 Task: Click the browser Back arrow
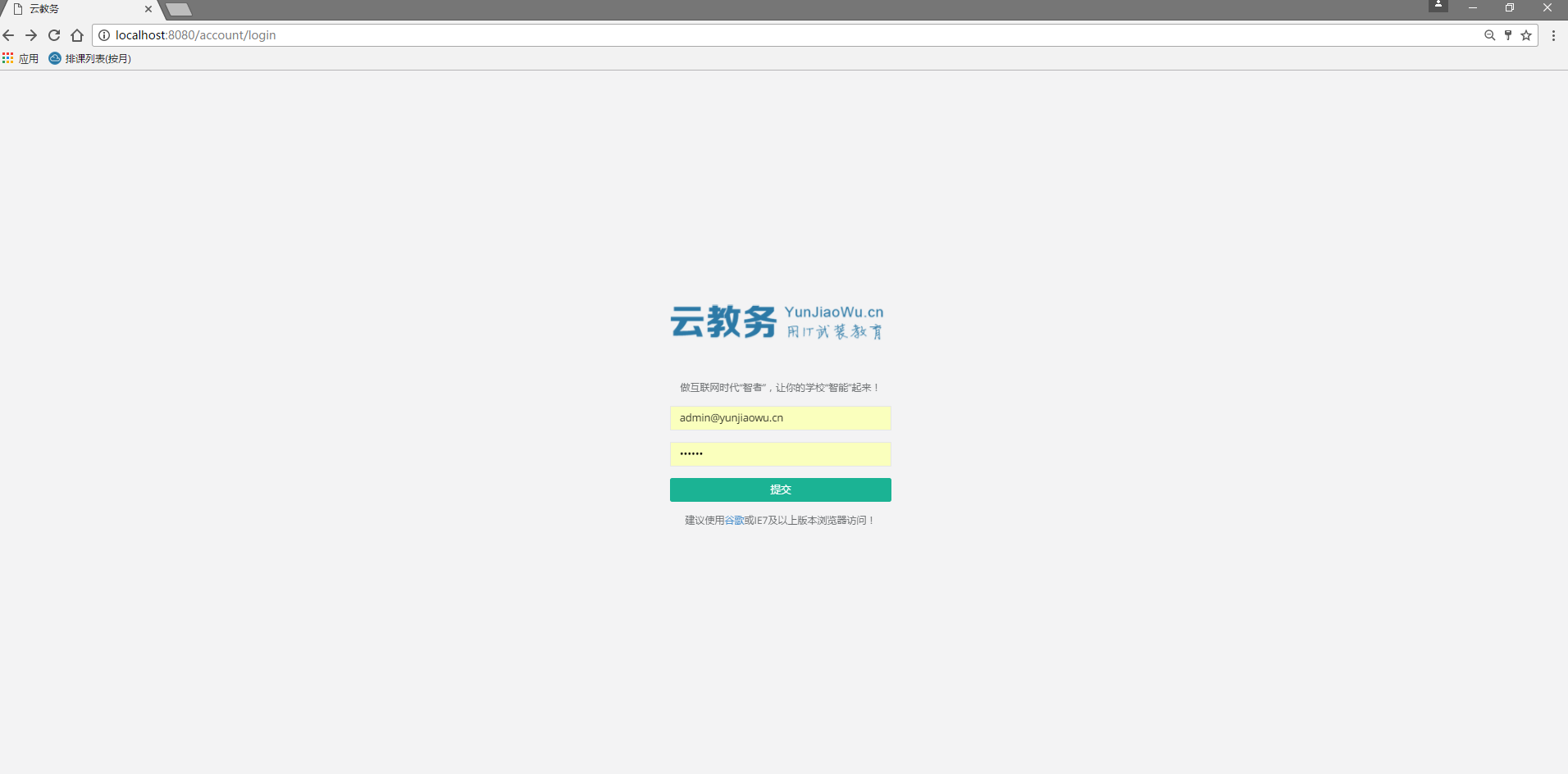coord(9,35)
